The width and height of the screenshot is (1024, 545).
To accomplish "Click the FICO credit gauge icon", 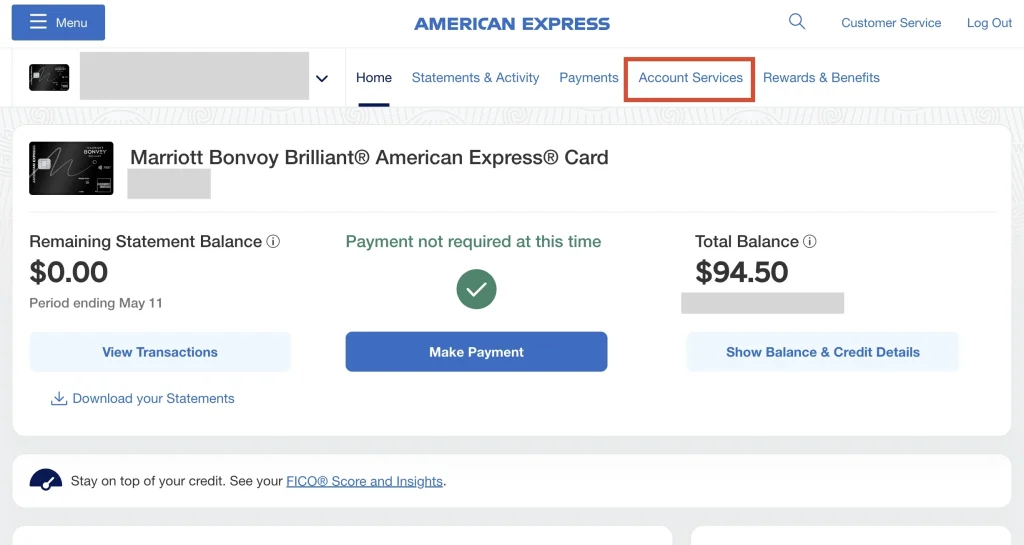I will (46, 480).
